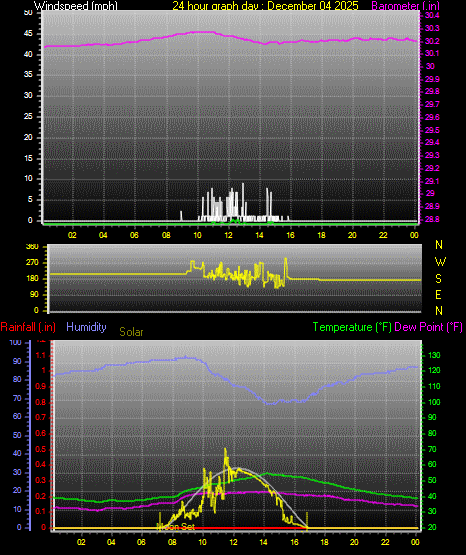
Task: Click the Solar legend label
Action: 131,332
